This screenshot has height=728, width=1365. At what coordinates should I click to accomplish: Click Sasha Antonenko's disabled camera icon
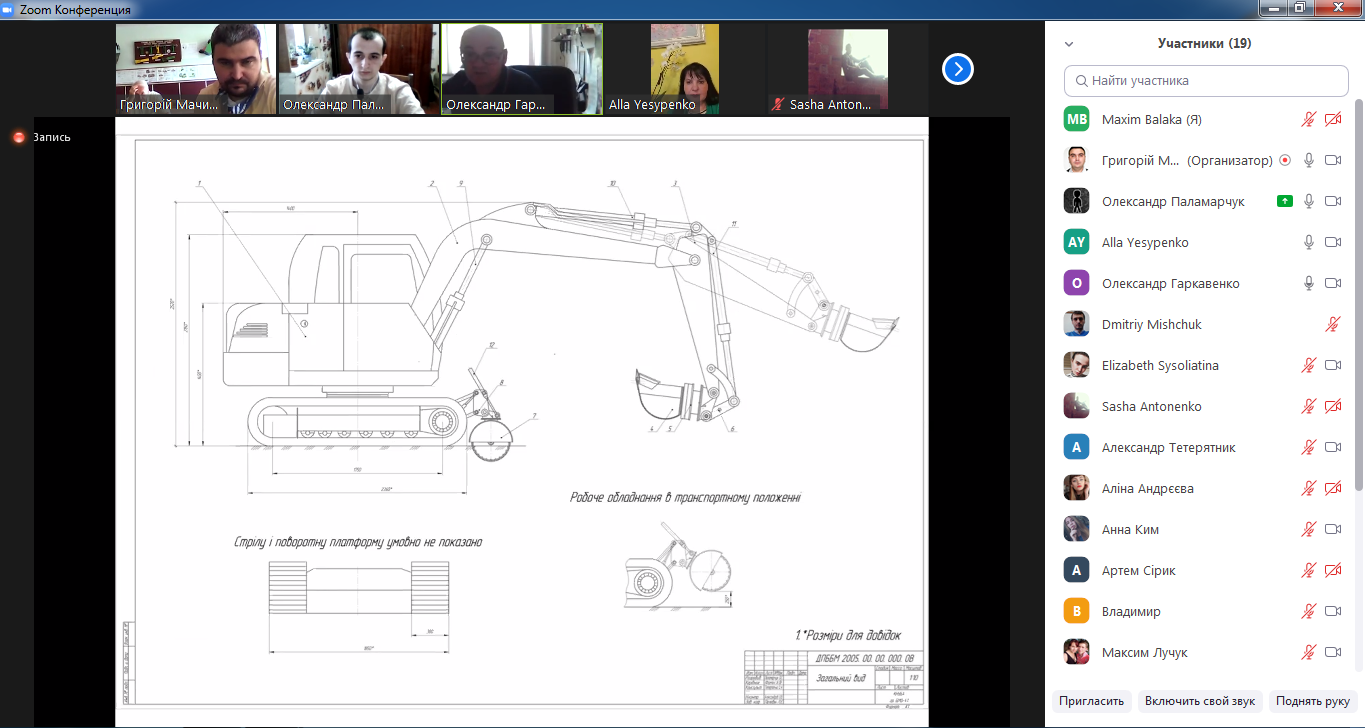tap(1333, 406)
